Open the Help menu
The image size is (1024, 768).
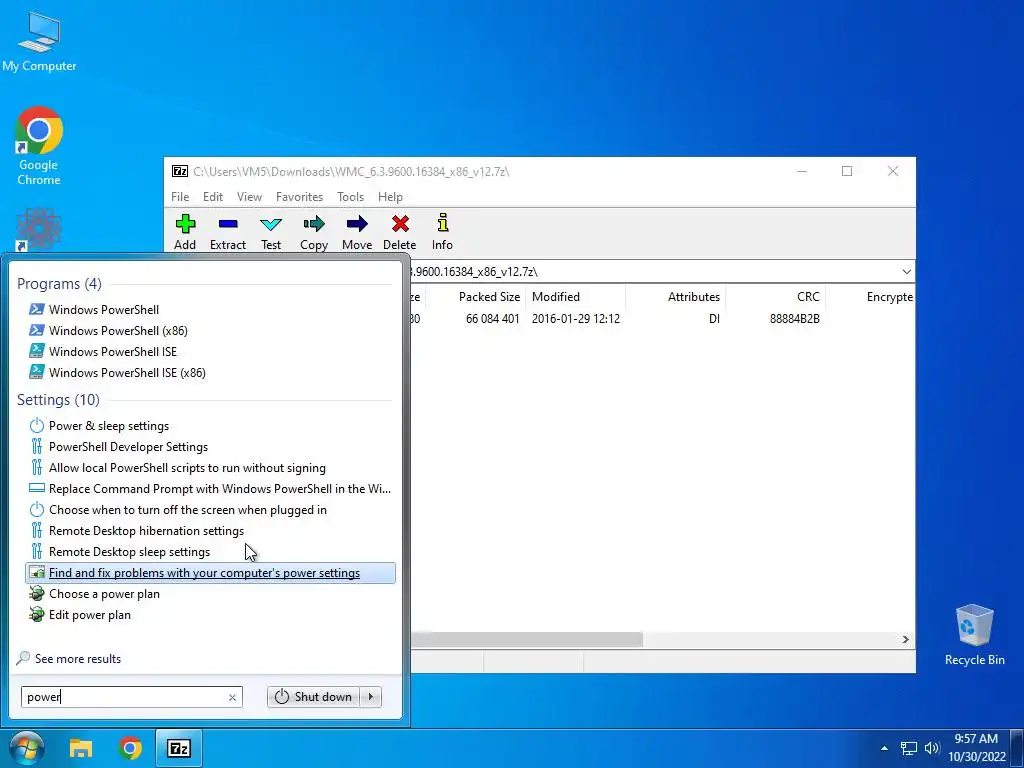[390, 197]
